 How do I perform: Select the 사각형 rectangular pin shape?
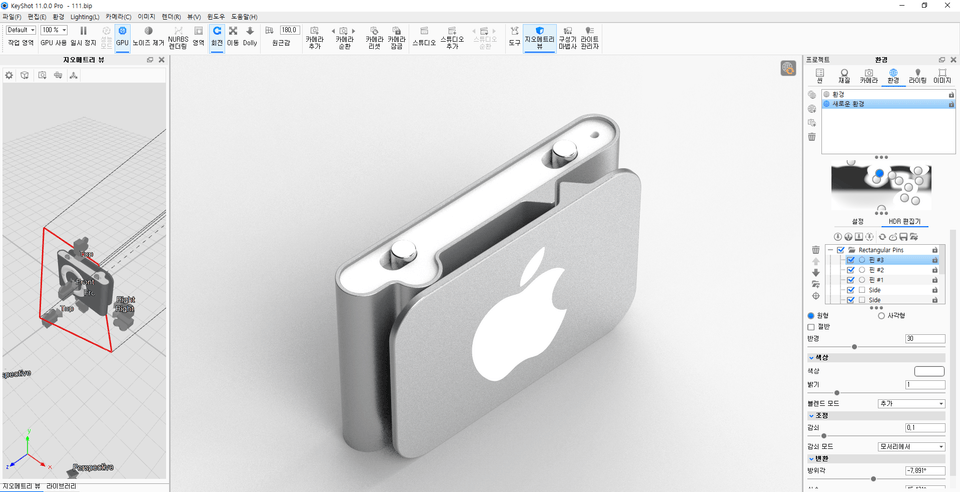click(882, 316)
